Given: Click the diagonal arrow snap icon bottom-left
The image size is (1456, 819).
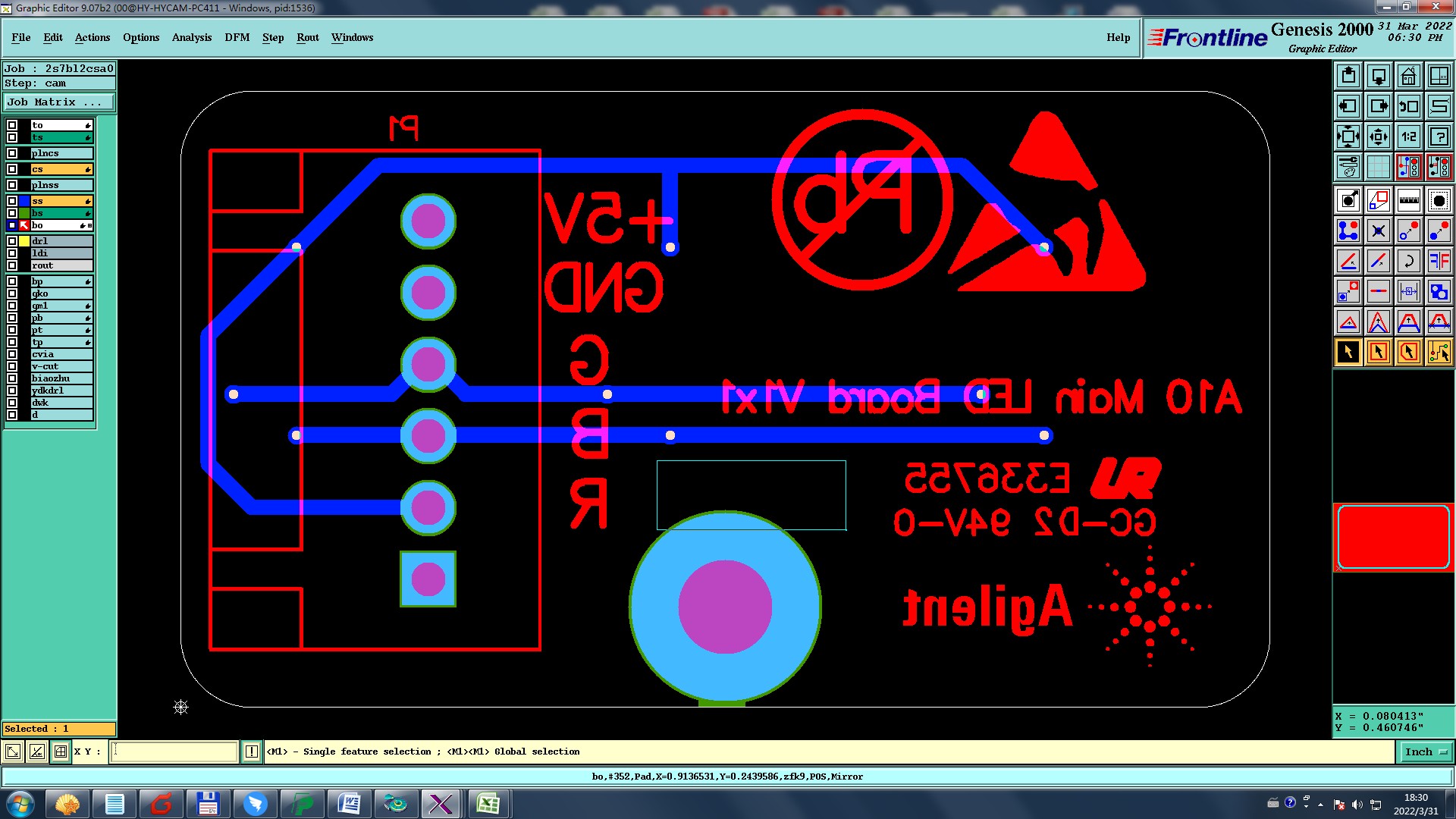Looking at the screenshot, I should [x=13, y=752].
